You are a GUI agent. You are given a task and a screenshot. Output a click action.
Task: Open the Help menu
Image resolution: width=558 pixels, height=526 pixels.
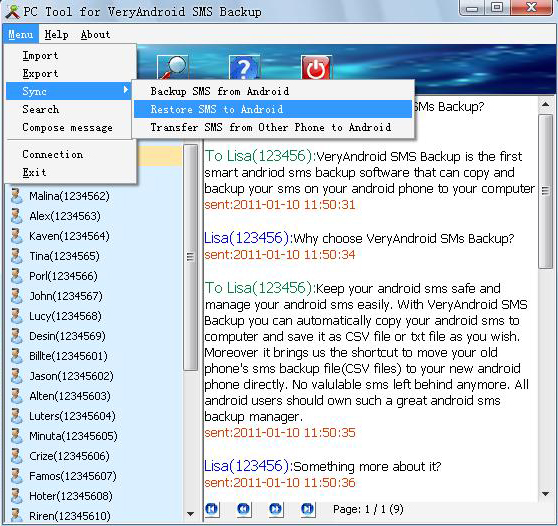point(56,35)
